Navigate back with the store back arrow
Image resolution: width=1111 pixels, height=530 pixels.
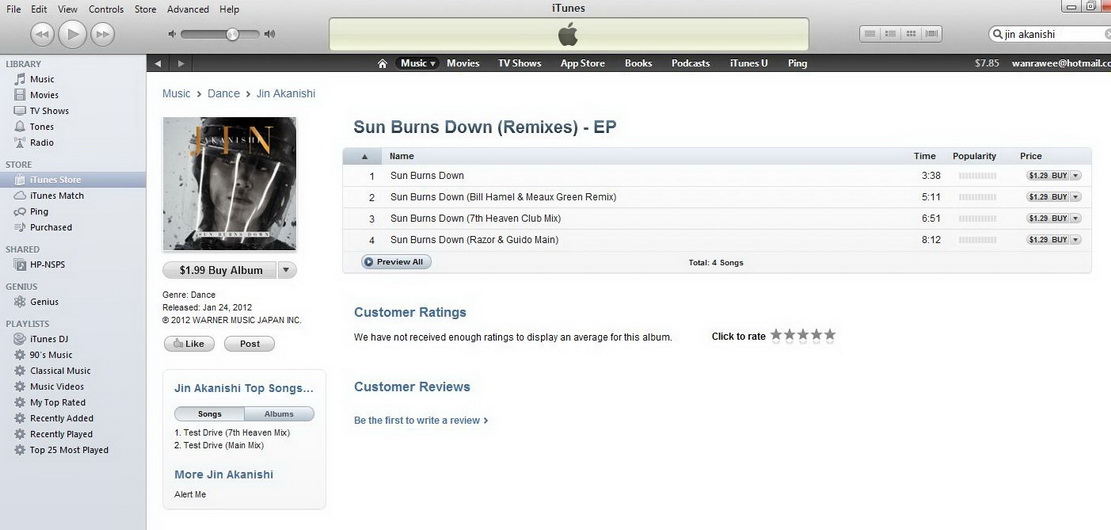point(157,64)
